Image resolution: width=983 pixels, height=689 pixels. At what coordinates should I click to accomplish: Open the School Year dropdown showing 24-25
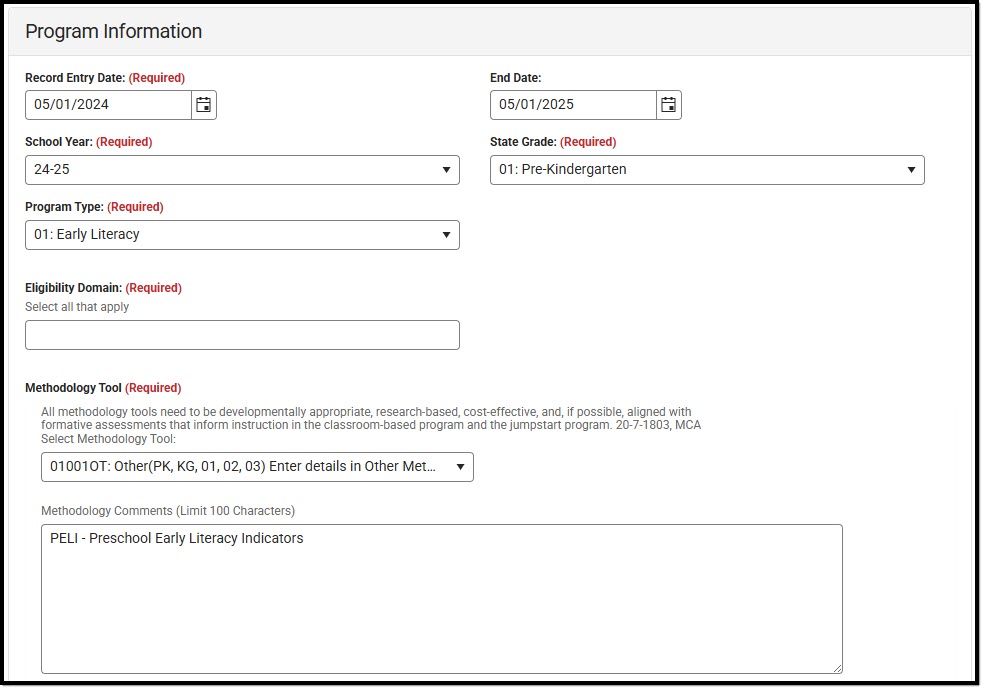tap(243, 170)
